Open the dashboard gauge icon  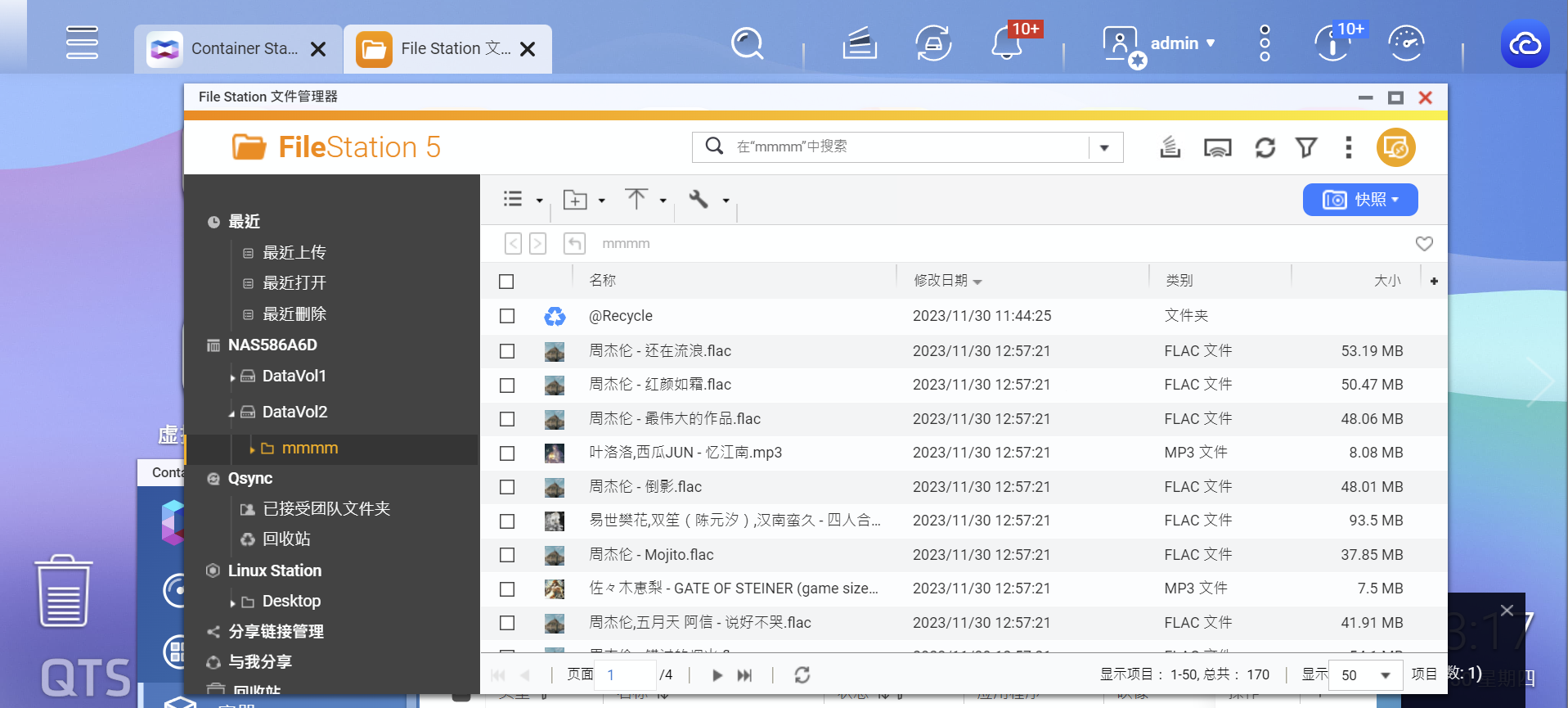(1406, 43)
